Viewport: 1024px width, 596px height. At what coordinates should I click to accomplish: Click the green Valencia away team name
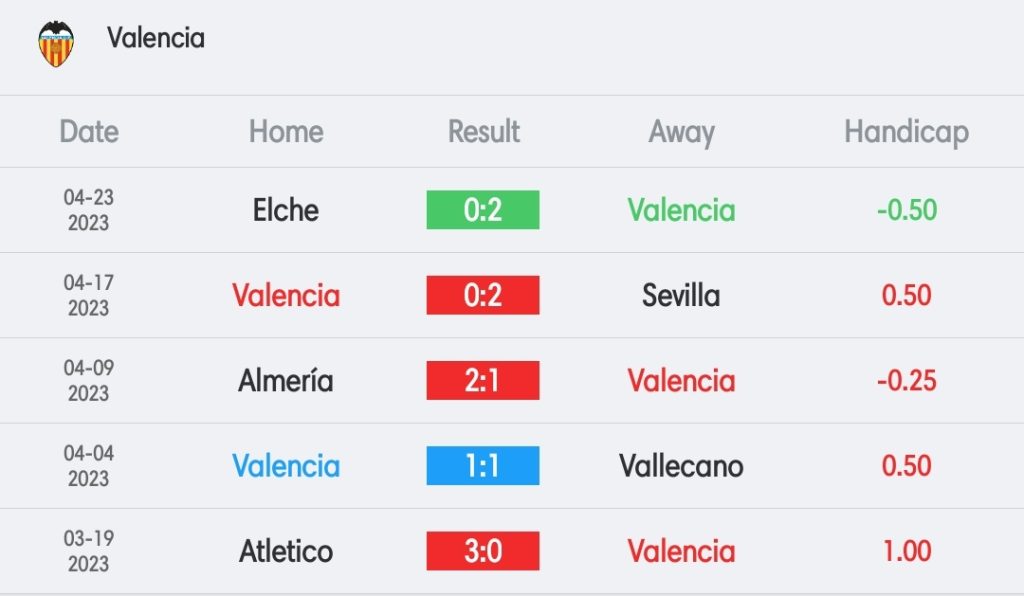click(x=681, y=210)
